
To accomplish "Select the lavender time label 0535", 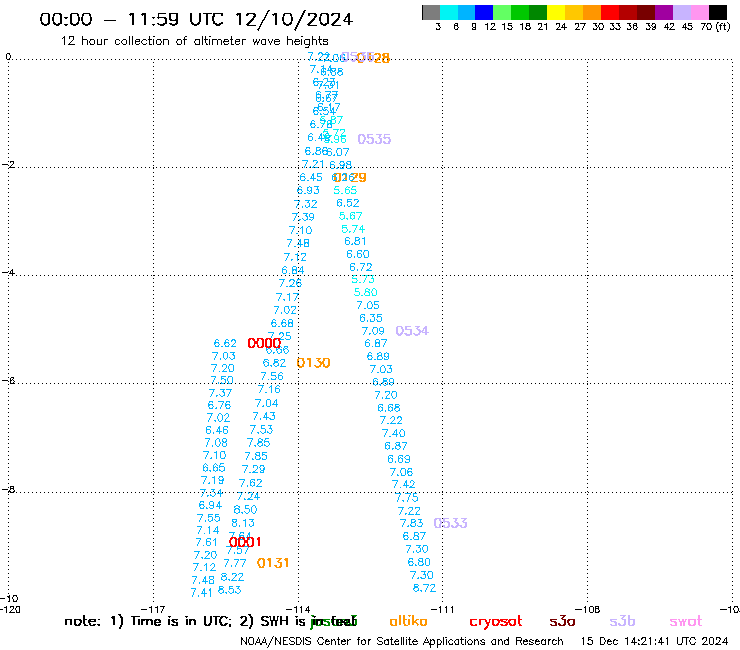I will pos(374,139).
